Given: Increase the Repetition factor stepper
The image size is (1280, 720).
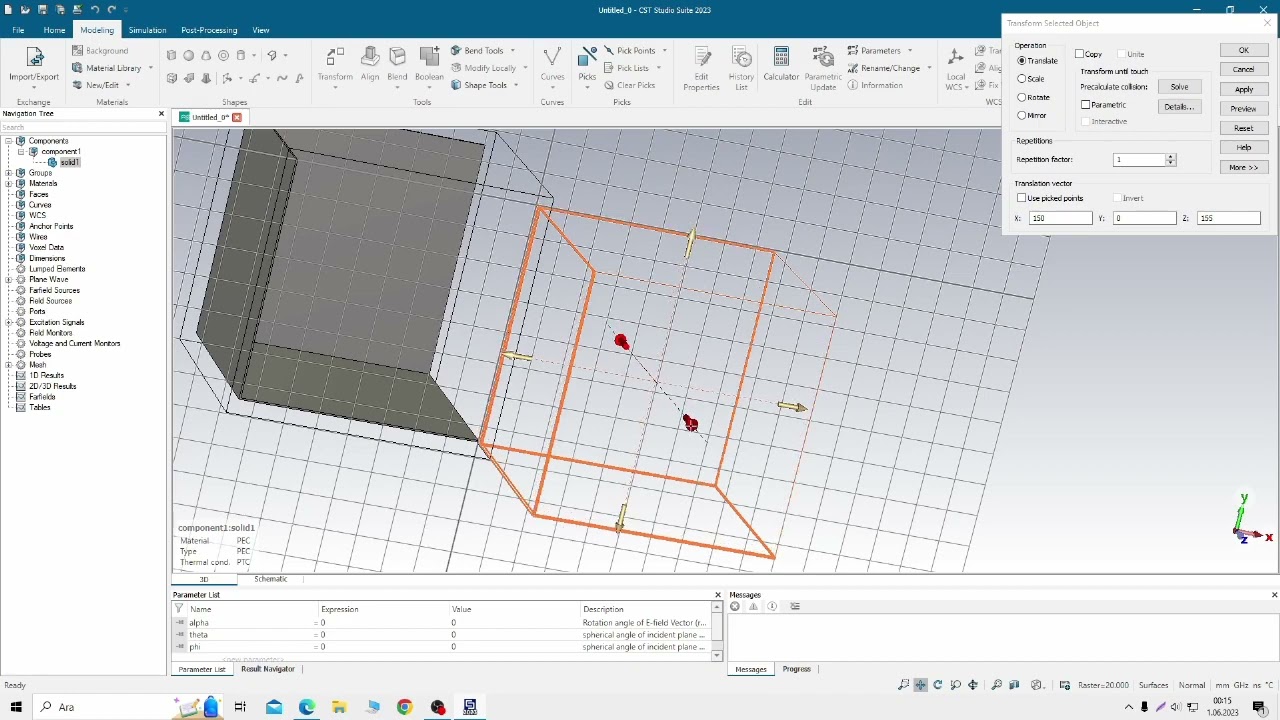Looking at the screenshot, I should [x=1171, y=157].
